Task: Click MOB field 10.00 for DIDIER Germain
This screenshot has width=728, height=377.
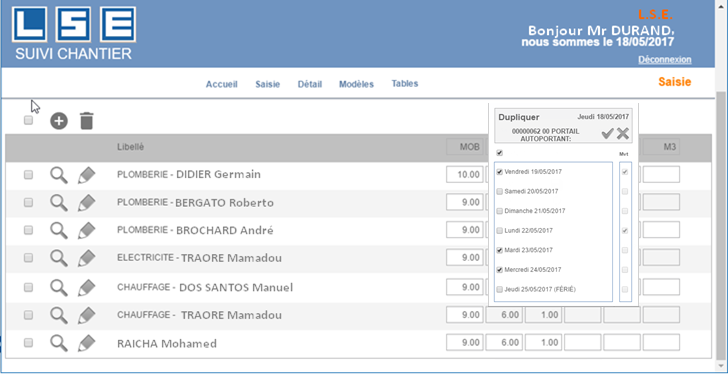Action: [465, 175]
